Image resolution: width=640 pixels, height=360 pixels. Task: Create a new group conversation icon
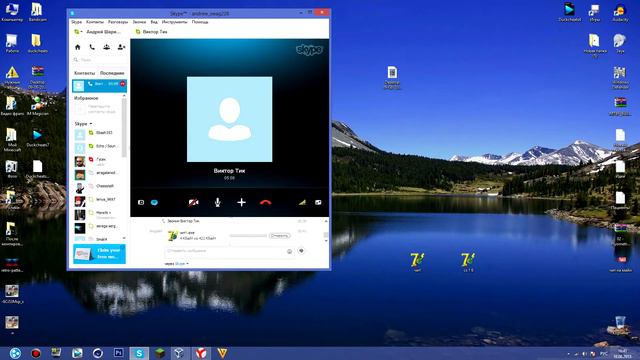pyautogui.click(x=107, y=47)
